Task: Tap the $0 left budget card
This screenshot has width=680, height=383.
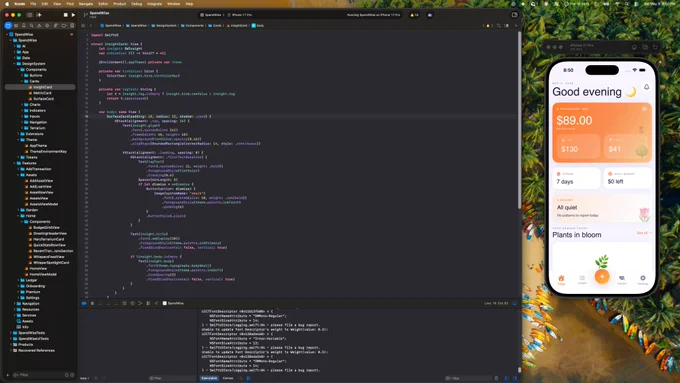Action: tap(628, 178)
